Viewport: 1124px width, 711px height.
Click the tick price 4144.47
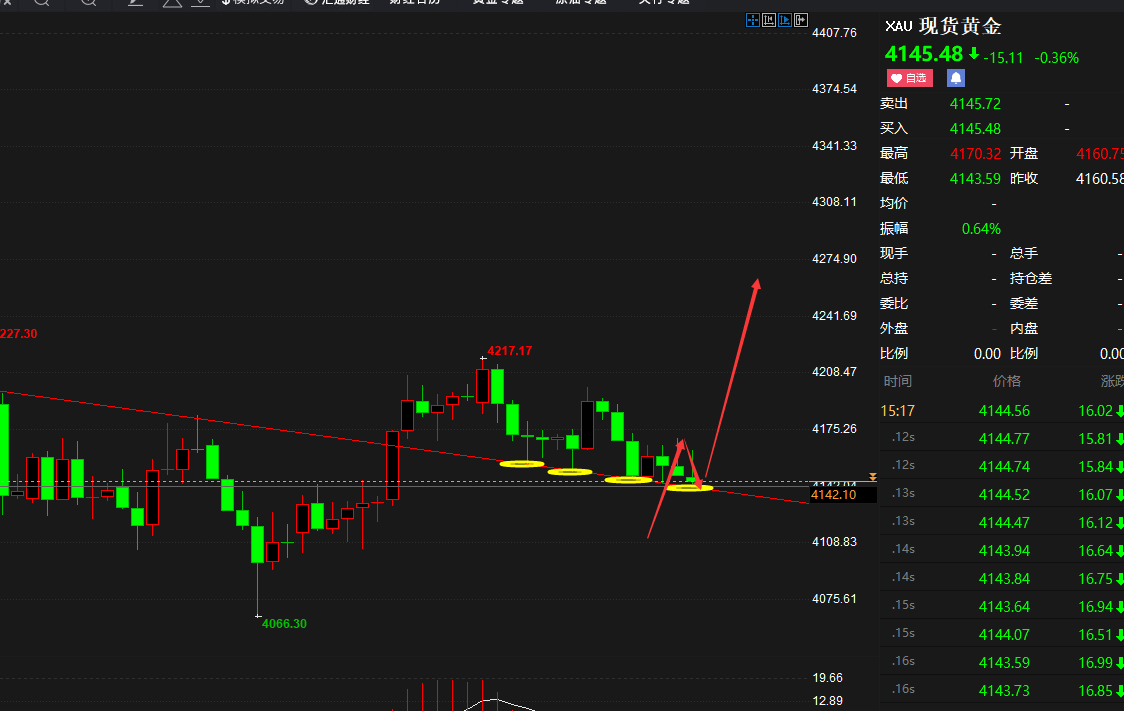tap(1004, 522)
